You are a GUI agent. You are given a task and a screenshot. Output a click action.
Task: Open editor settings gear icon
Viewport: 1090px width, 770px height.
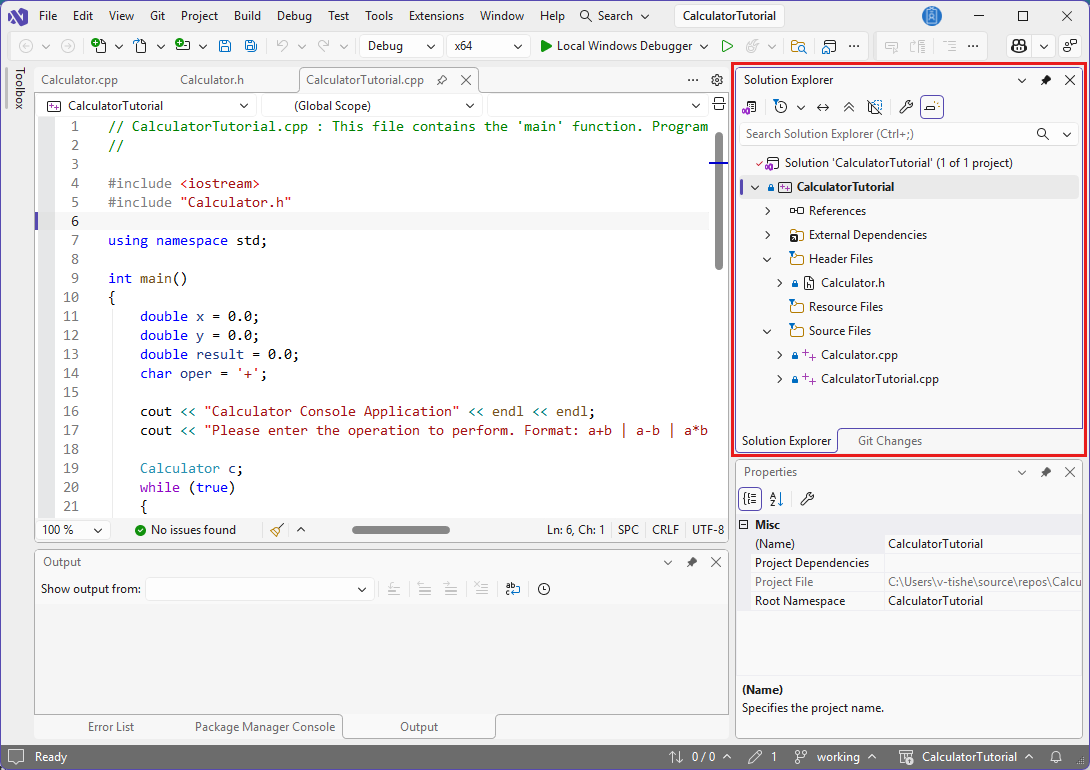click(717, 80)
